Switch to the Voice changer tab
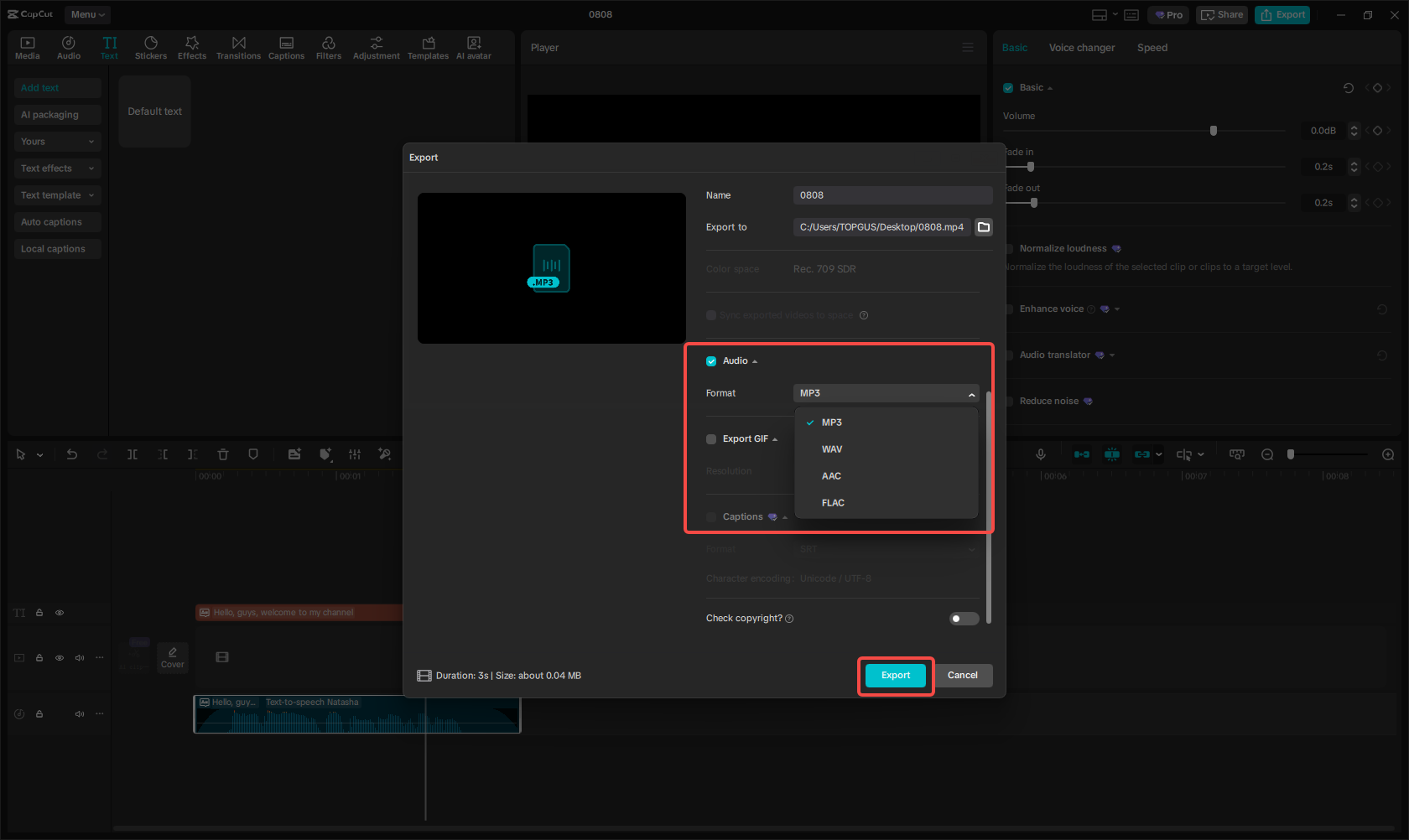The height and width of the screenshot is (840, 1409). (1081, 48)
